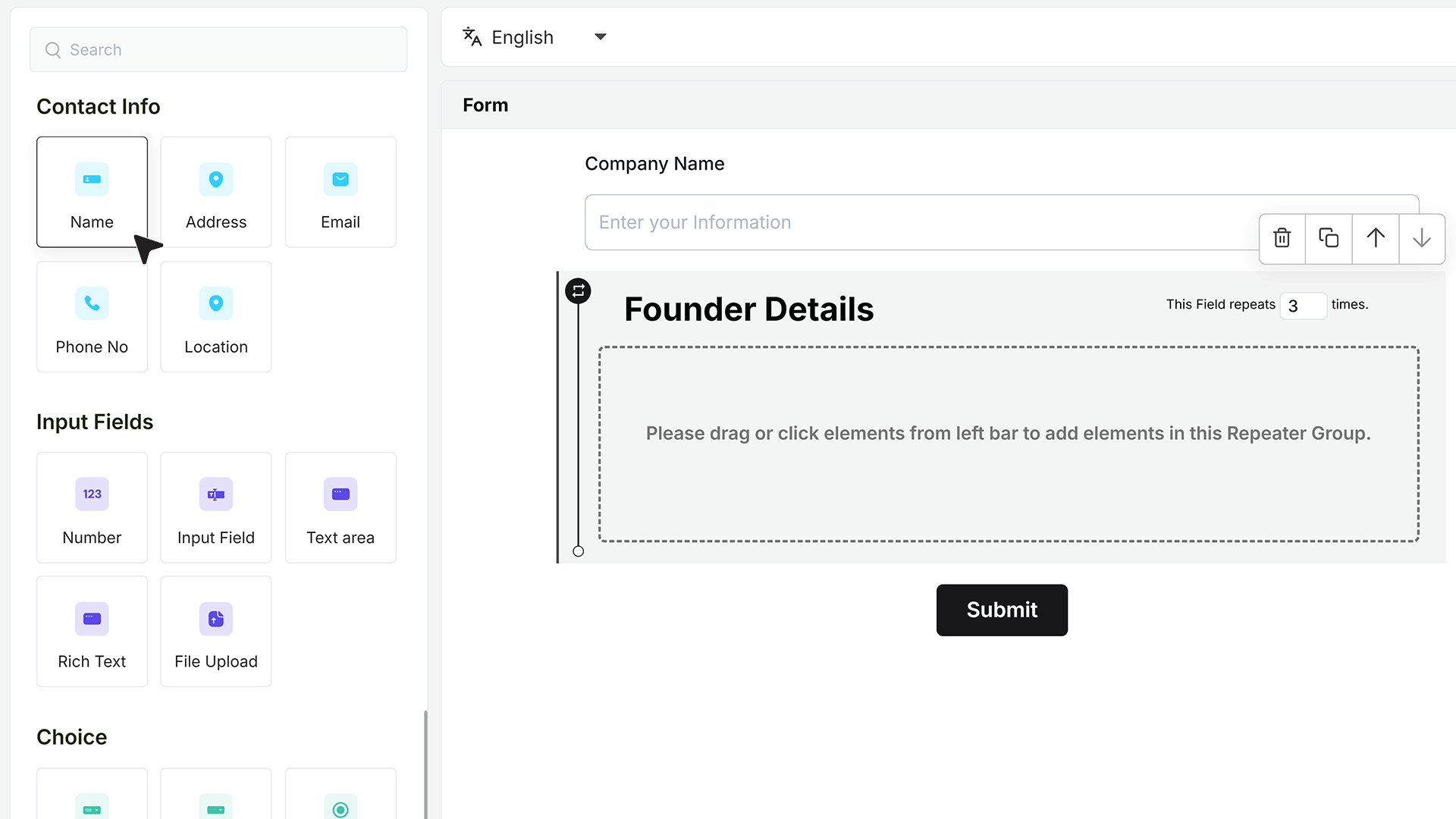Add the File Upload element
The width and height of the screenshot is (1456, 819).
coord(216,632)
